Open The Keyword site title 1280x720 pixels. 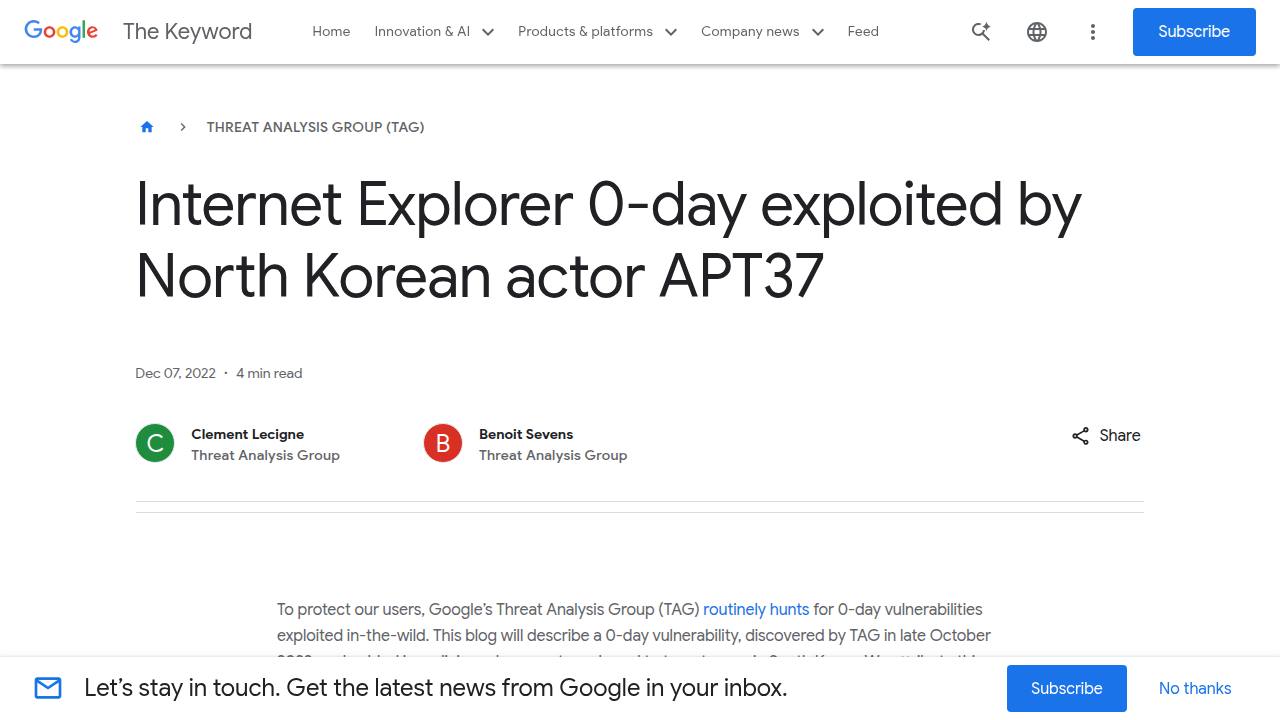[x=187, y=31]
